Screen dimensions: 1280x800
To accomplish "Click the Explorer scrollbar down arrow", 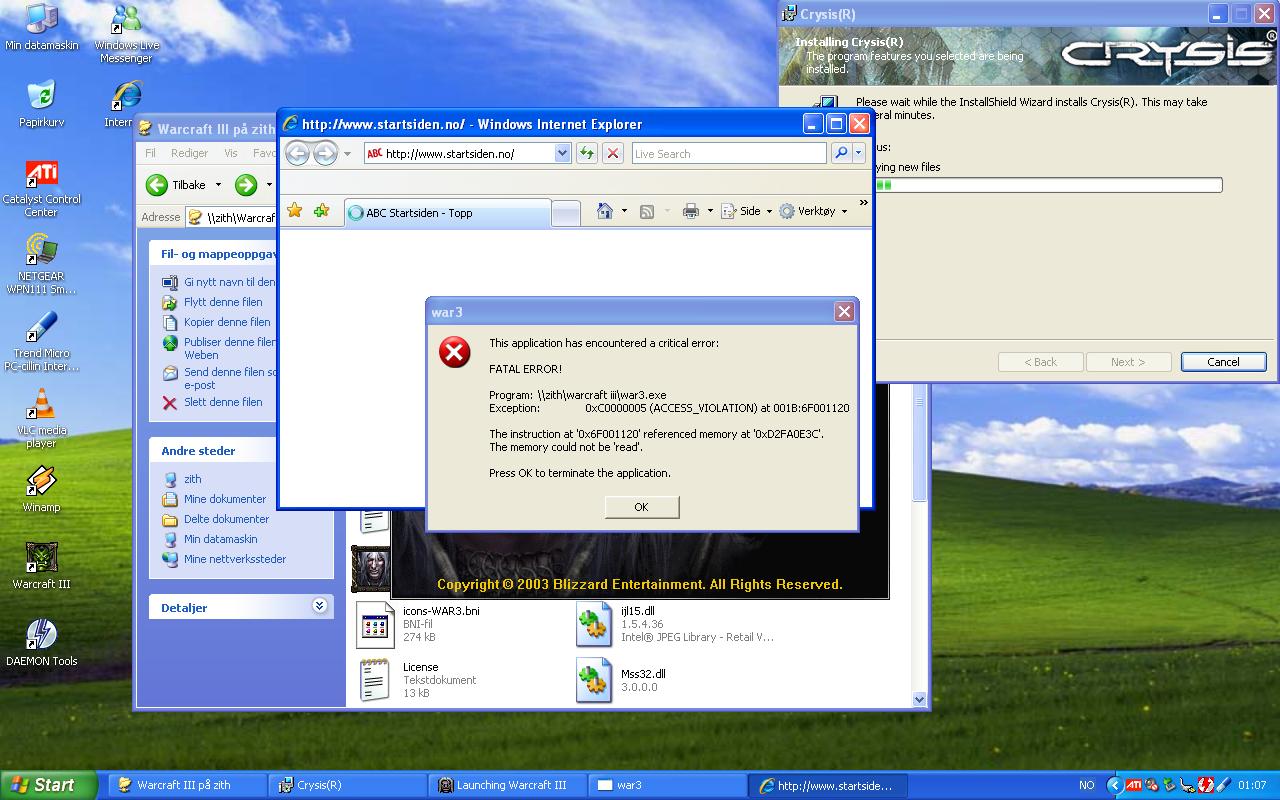I will click(920, 700).
